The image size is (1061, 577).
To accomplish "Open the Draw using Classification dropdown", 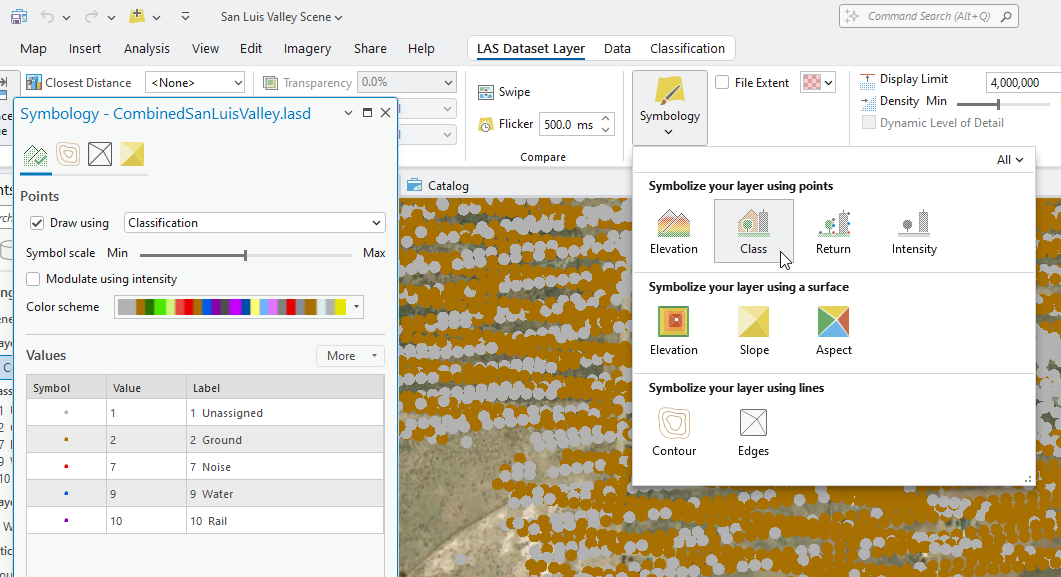I will (254, 223).
